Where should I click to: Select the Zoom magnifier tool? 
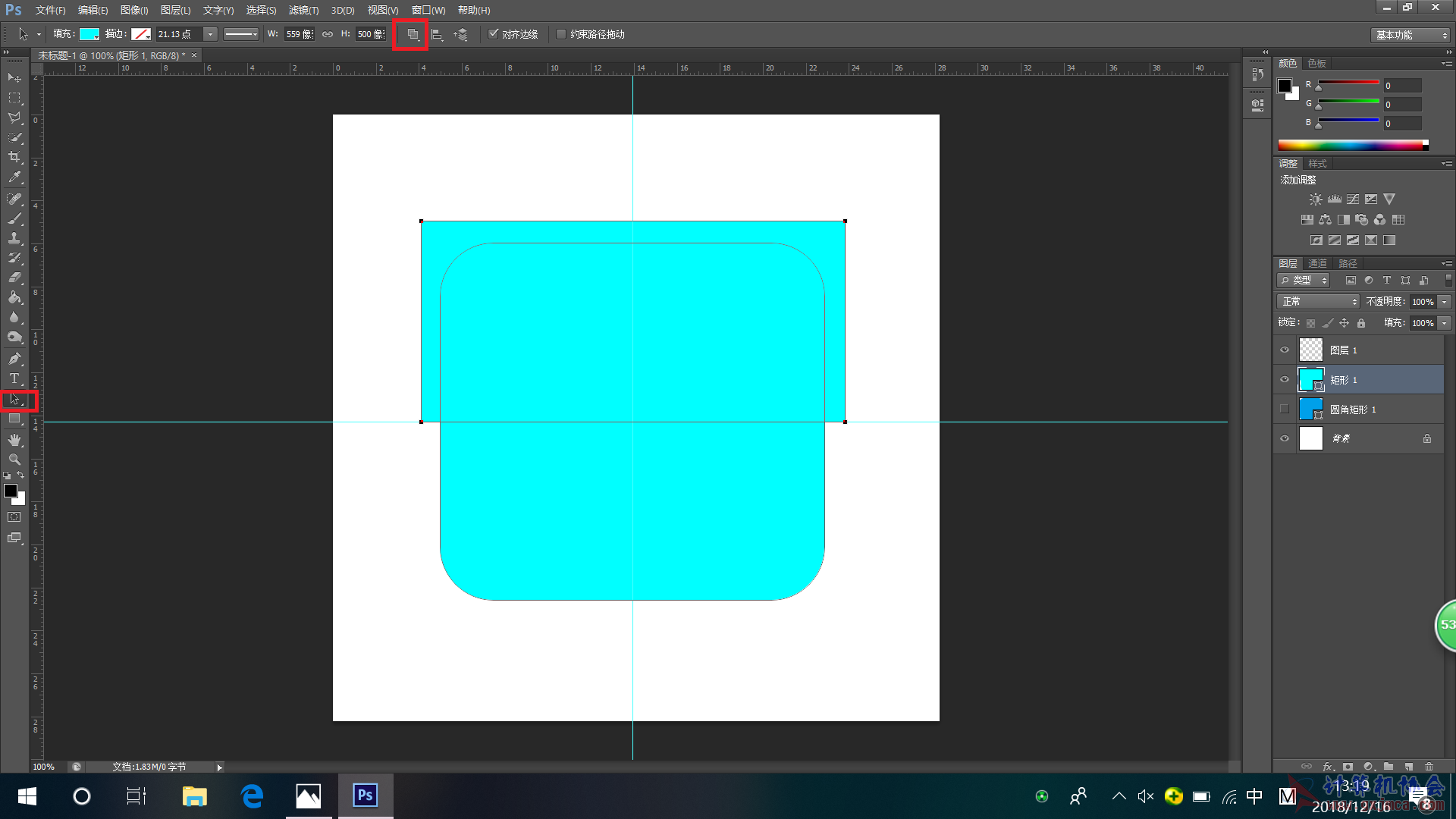(x=14, y=460)
